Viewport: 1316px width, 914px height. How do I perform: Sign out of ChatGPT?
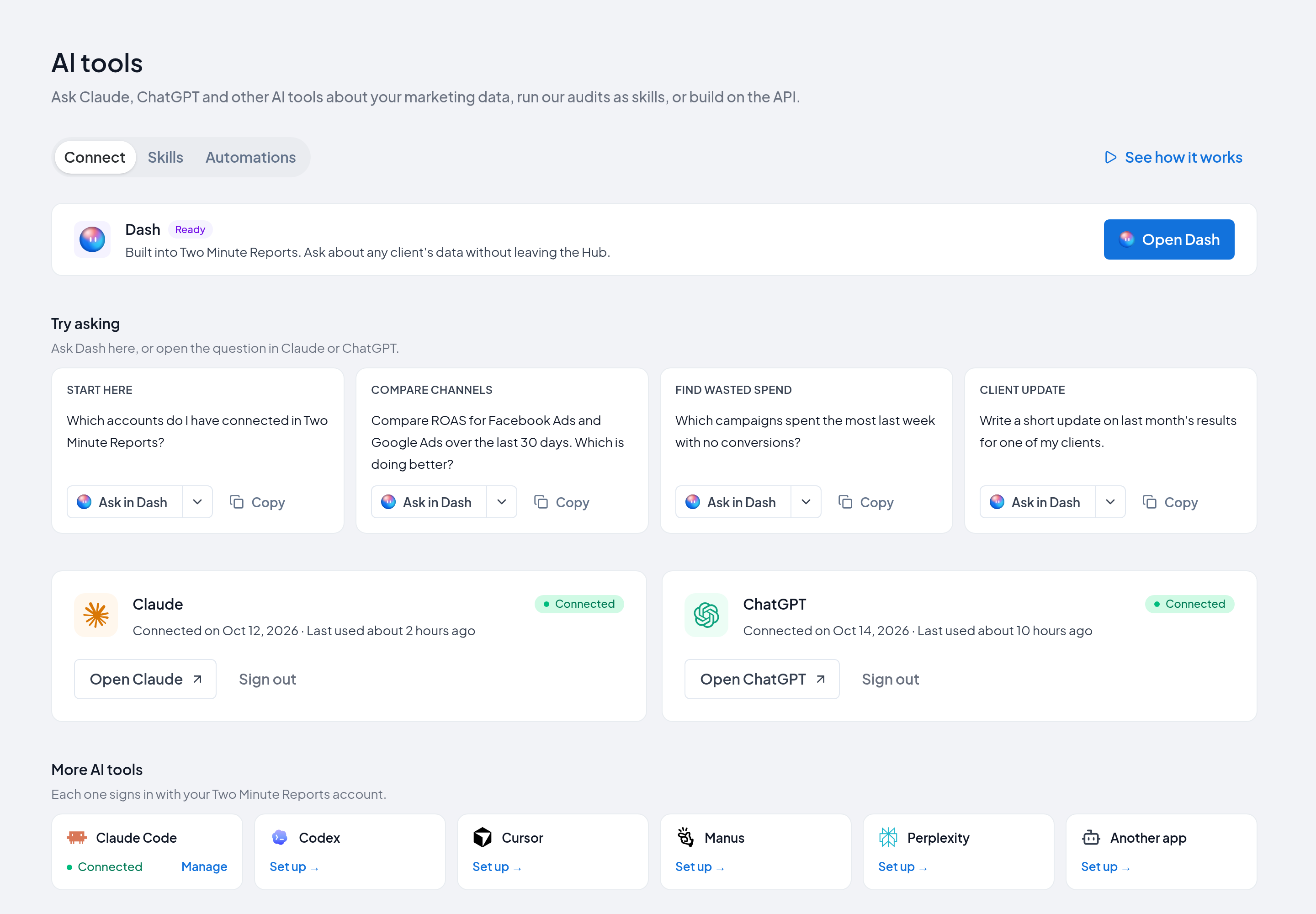891,679
